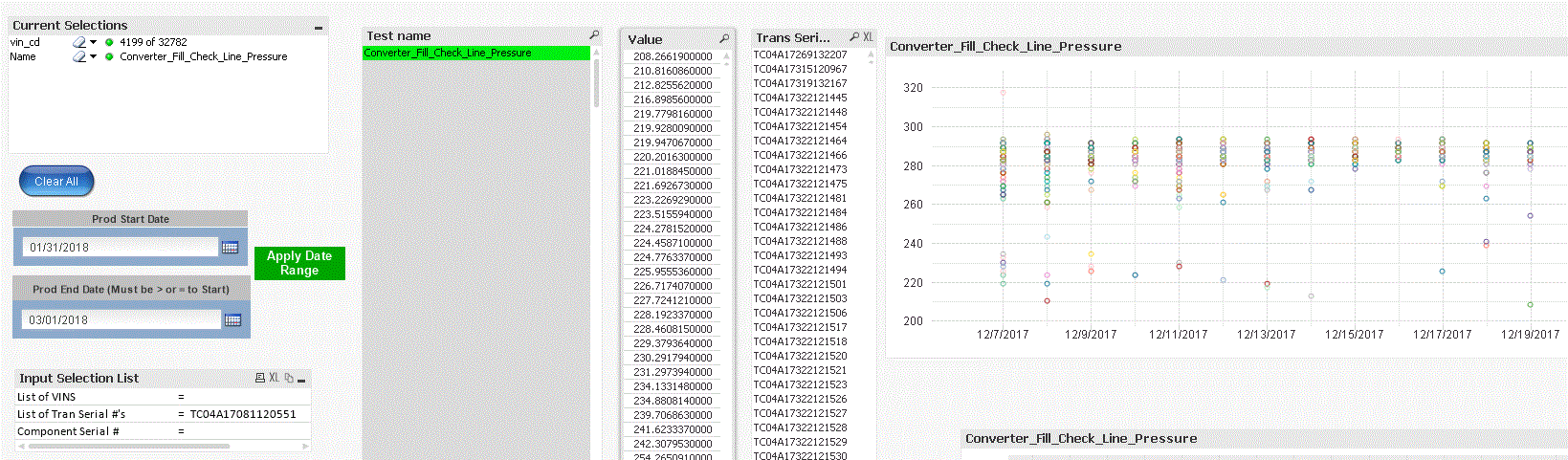Screen dimensions: 1568x460
Task: Click the lower chart title Converter_Fill_Check_Line_Pressure
Action: (1081, 438)
